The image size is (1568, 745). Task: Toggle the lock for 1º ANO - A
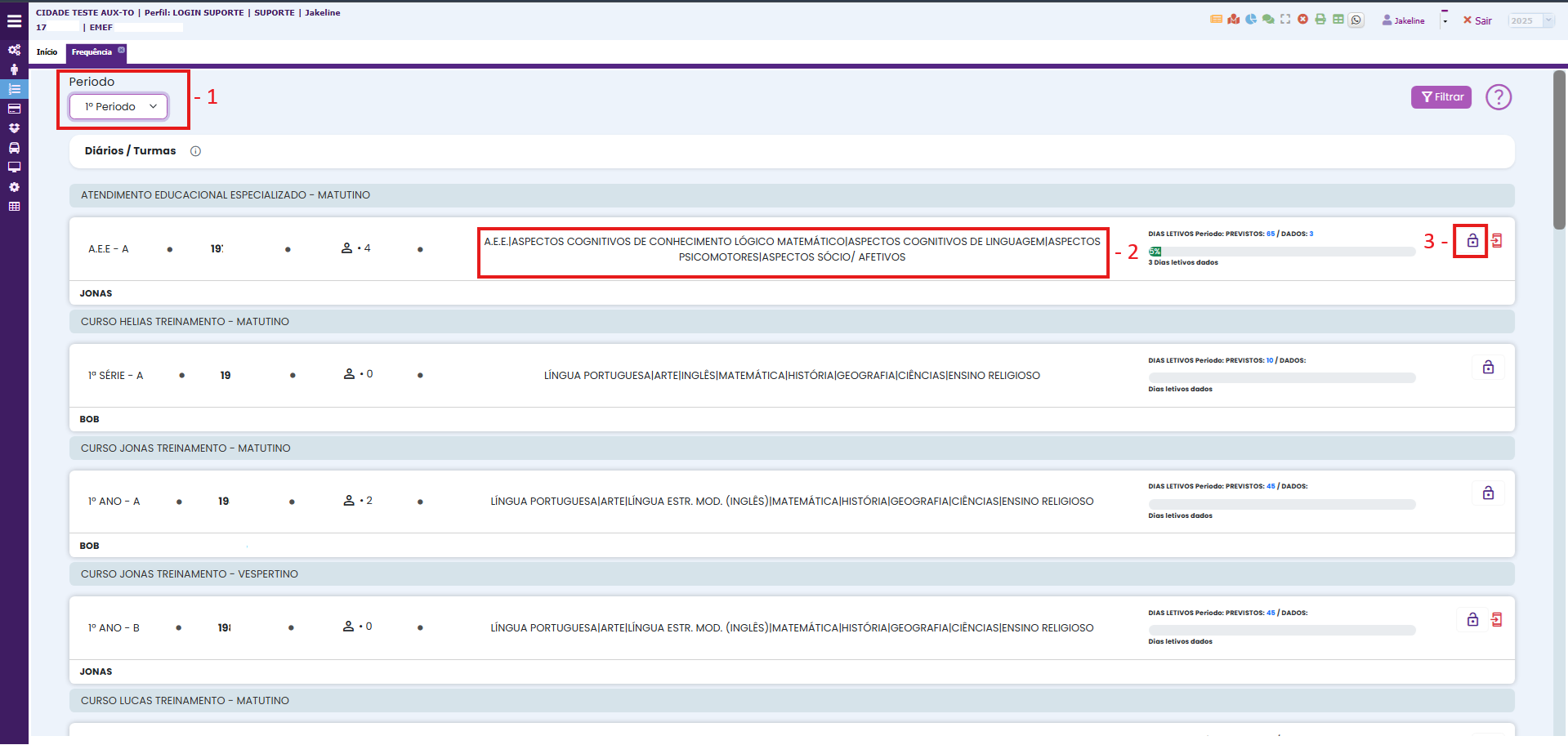1488,493
